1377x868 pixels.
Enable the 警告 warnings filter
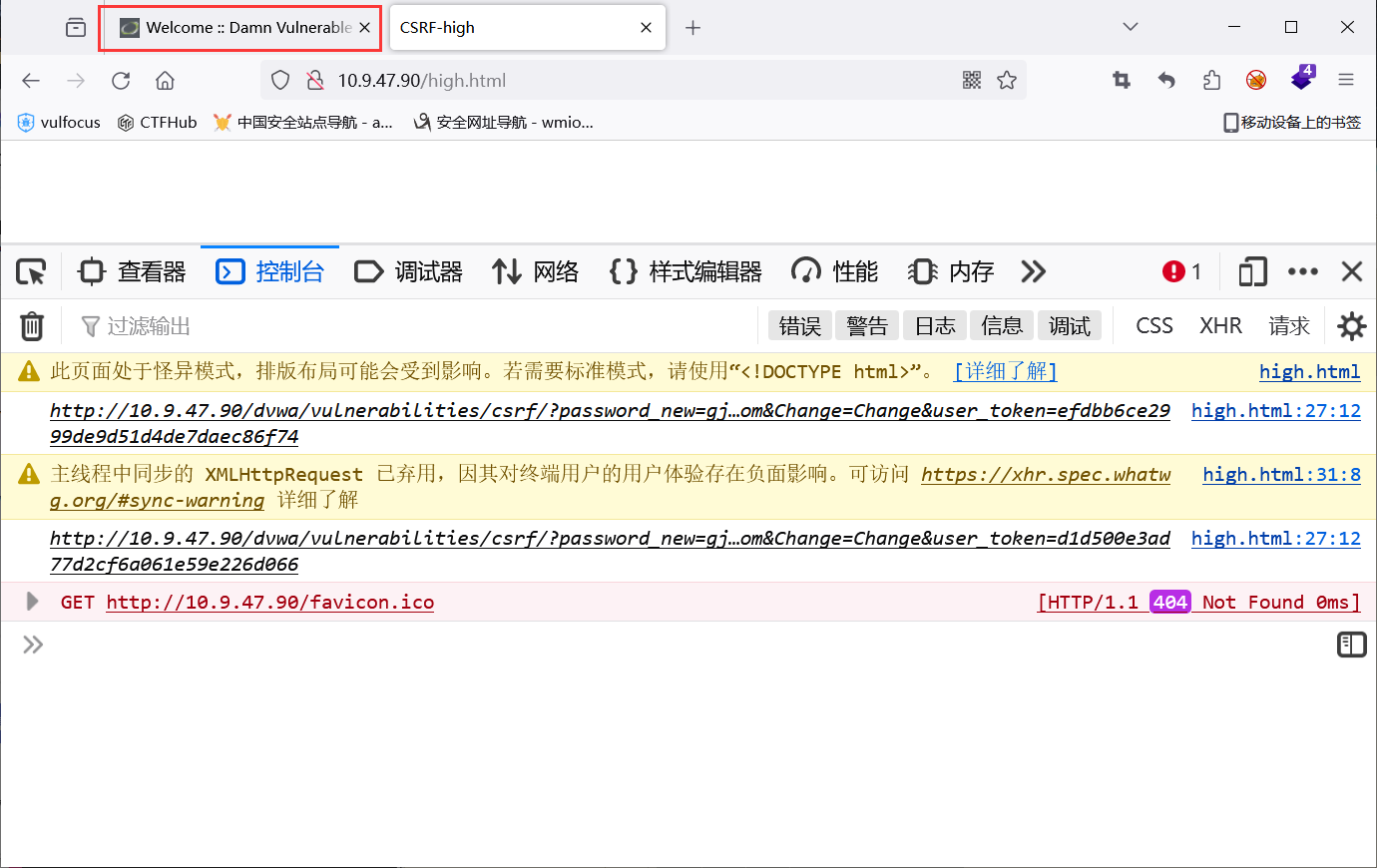(866, 324)
